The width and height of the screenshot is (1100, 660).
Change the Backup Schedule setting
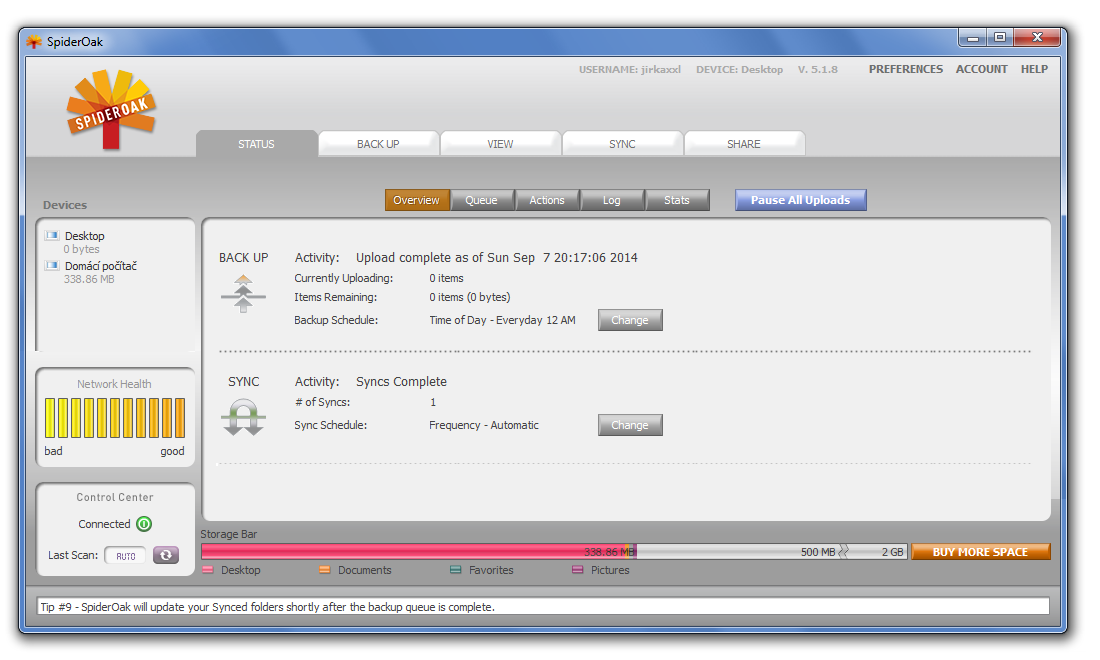(x=630, y=320)
